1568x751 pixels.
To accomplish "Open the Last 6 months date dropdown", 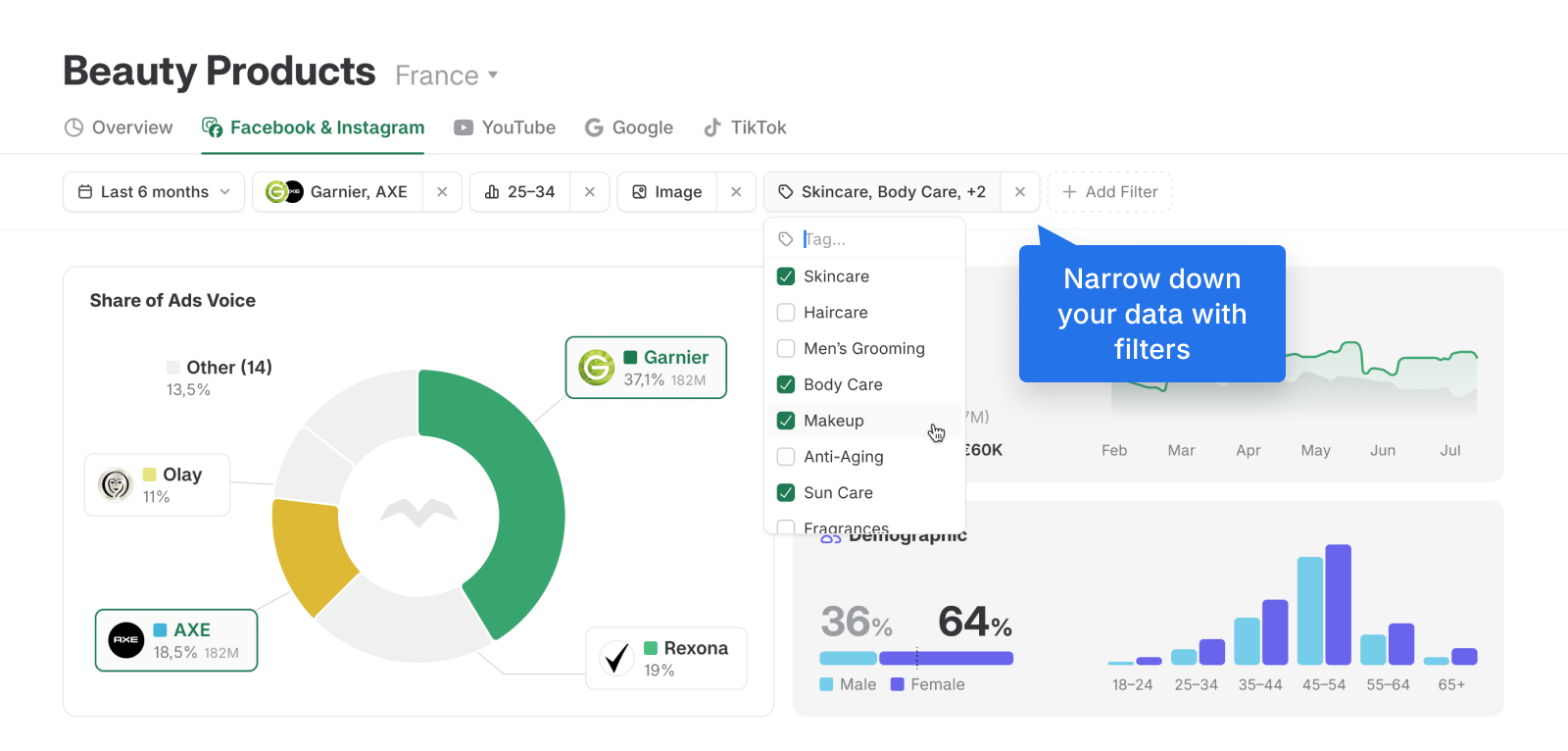I will click(154, 192).
